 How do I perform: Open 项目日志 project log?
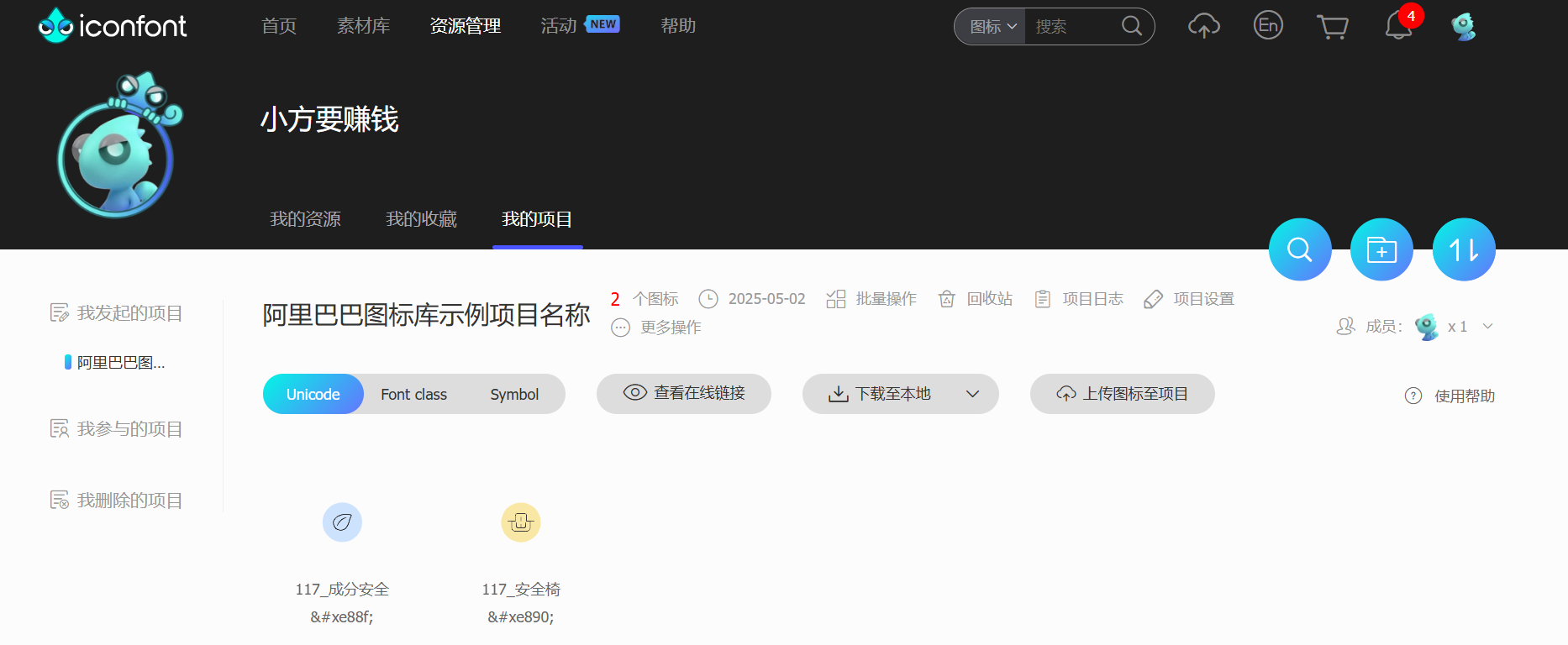point(1079,299)
